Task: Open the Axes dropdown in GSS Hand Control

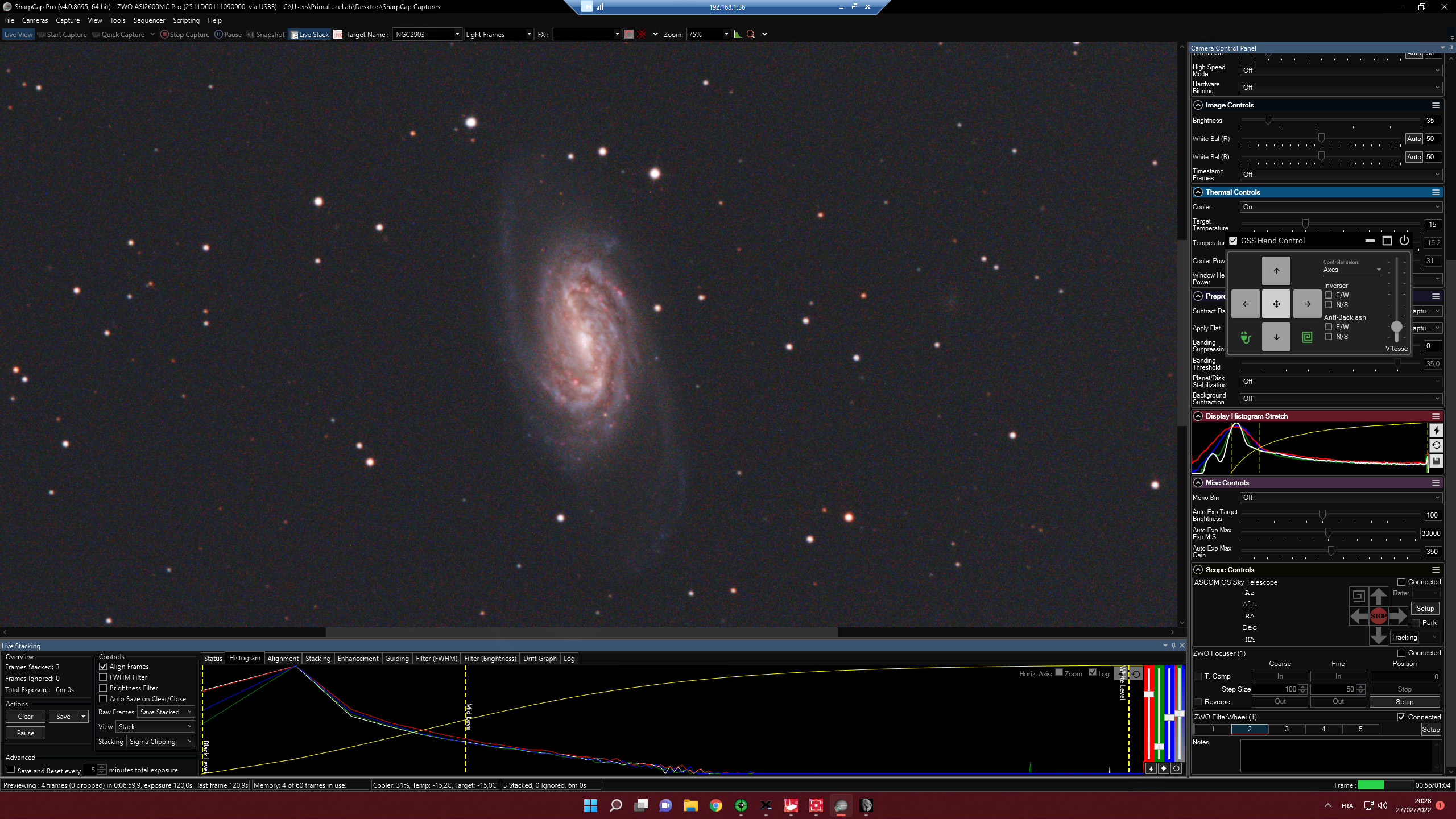Action: tap(1352, 270)
